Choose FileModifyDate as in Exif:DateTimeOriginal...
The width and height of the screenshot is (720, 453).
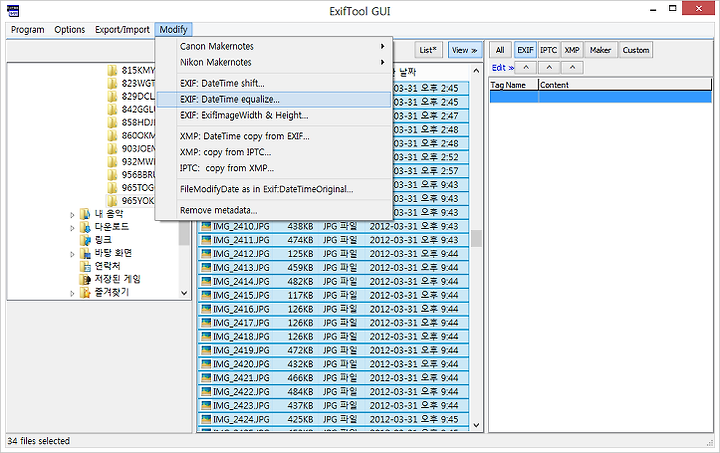[x=274, y=189]
